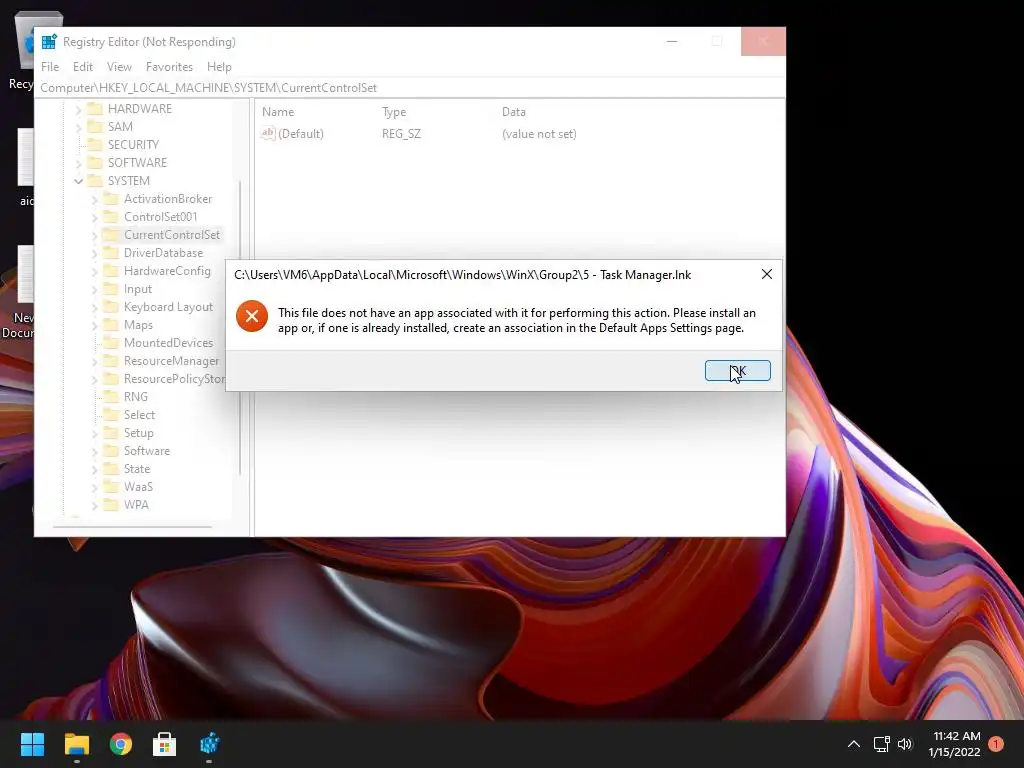Select the ControlSet001 folder icon

pos(112,216)
